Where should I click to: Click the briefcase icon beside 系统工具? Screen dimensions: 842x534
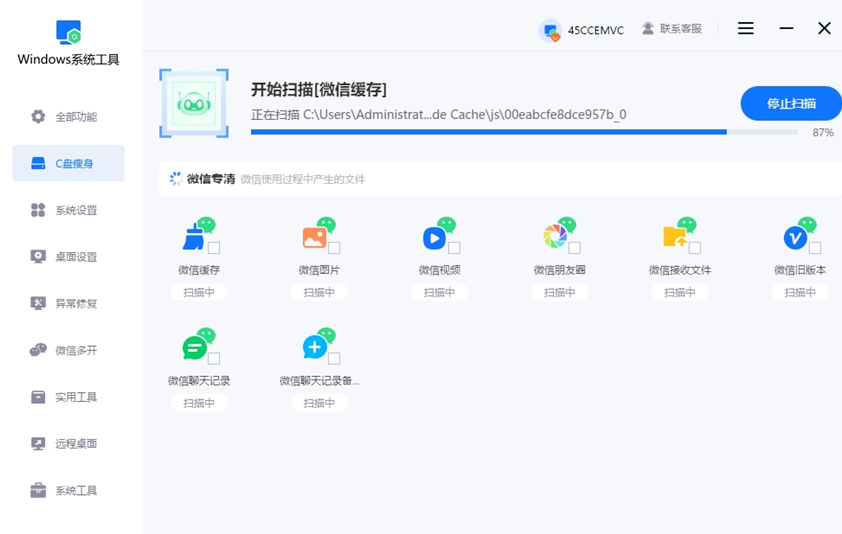38,490
